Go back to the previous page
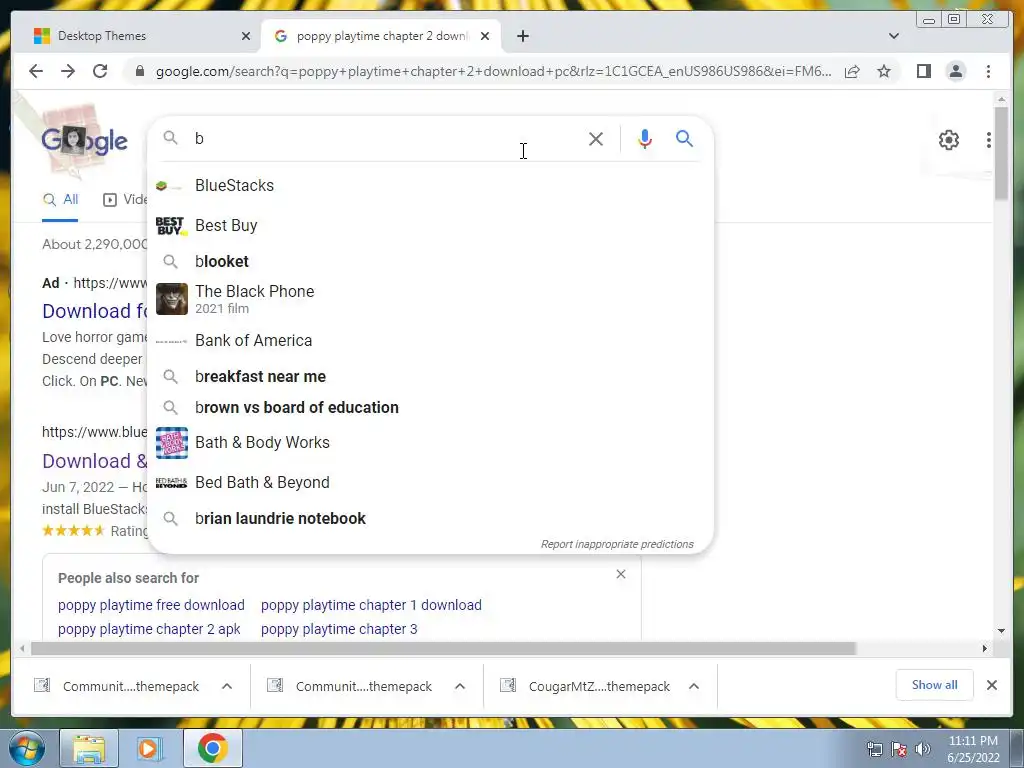Viewport: 1024px width, 768px height. [36, 71]
